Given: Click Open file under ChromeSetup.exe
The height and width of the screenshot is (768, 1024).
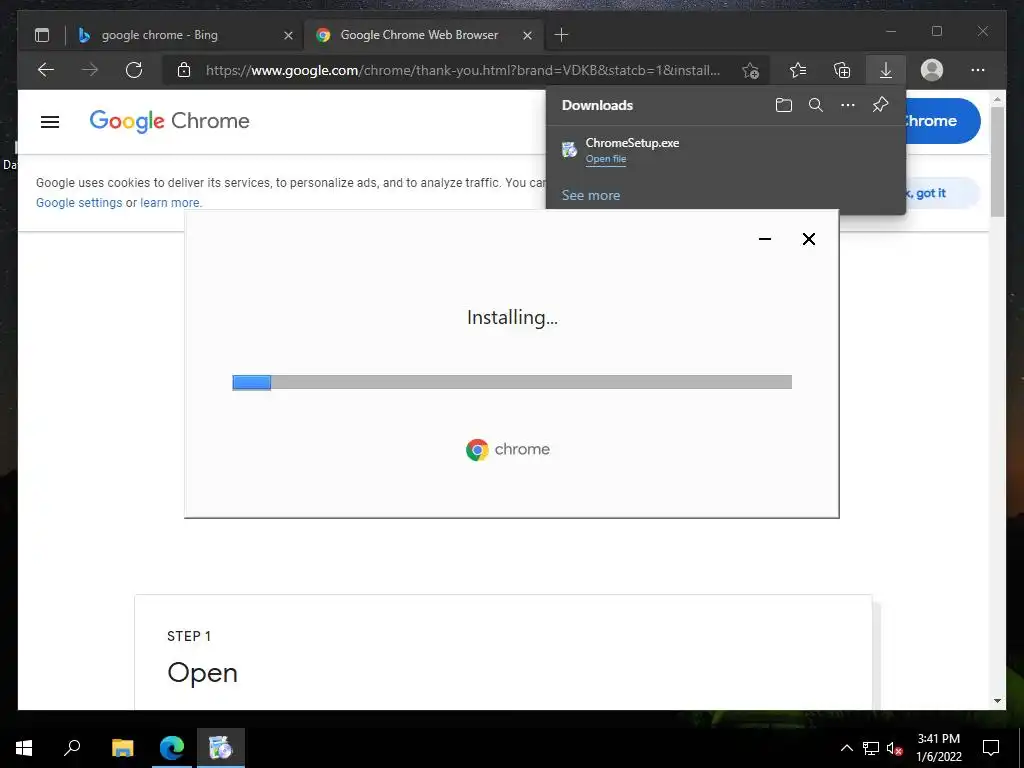Looking at the screenshot, I should (605, 159).
